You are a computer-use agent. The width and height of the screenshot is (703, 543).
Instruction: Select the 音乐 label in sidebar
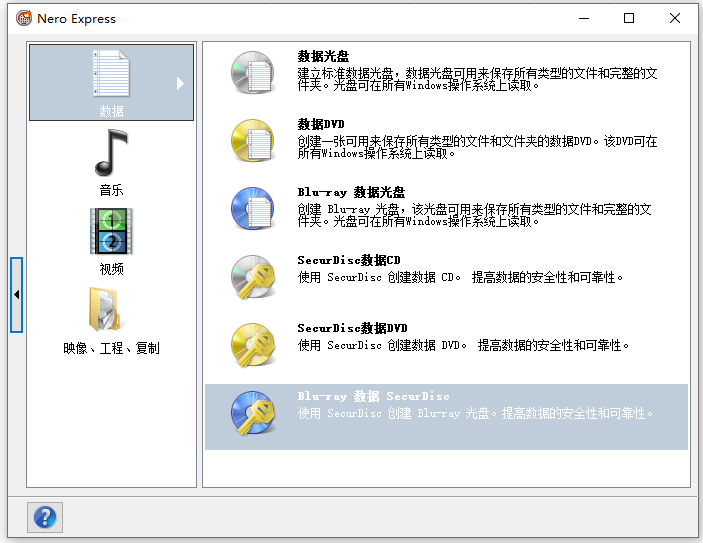(x=111, y=190)
